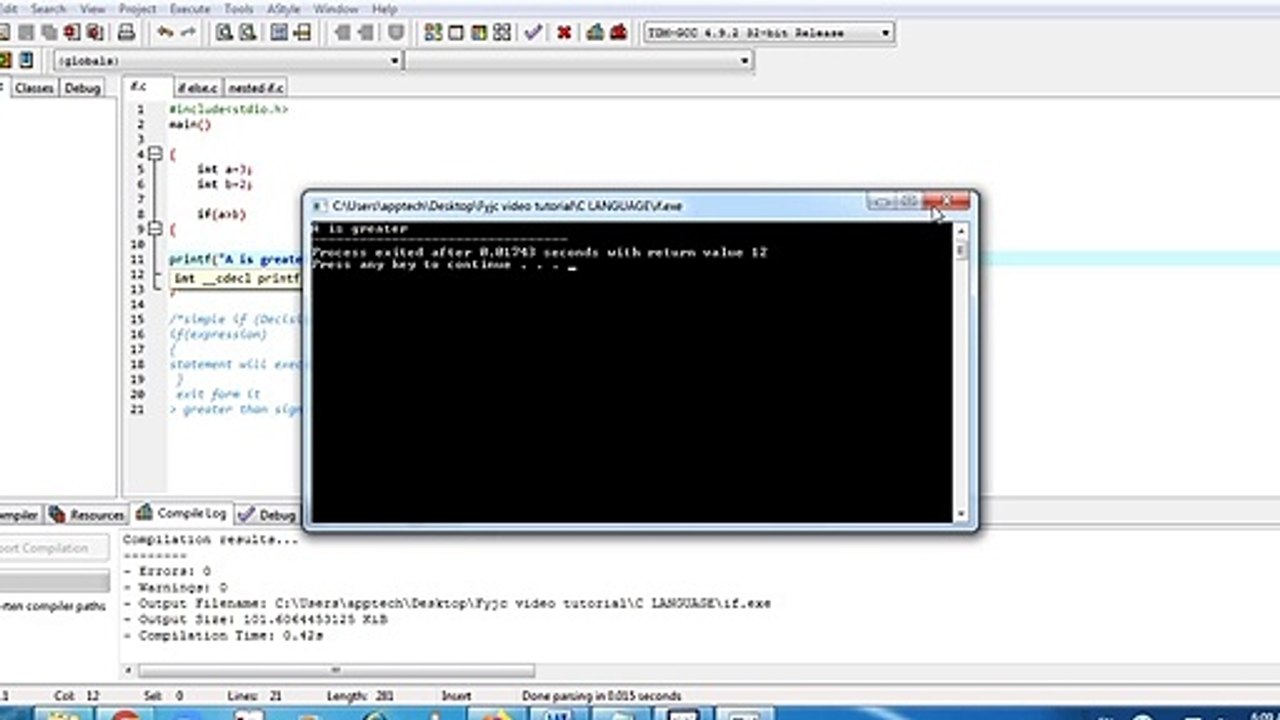Image resolution: width=1280 pixels, height=720 pixels.
Task: Click the Abort Compilation button
Action: click(54, 548)
